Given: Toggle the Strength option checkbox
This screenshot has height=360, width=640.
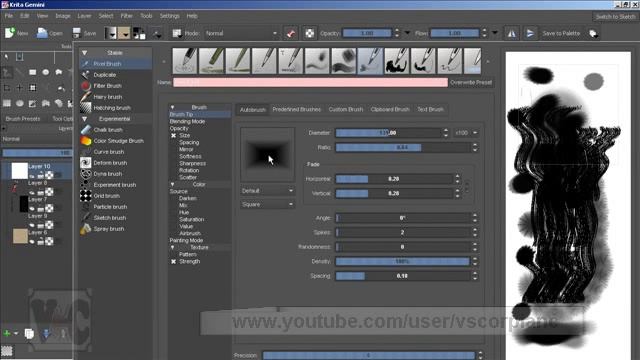Looking at the screenshot, I should pyautogui.click(x=173, y=262).
